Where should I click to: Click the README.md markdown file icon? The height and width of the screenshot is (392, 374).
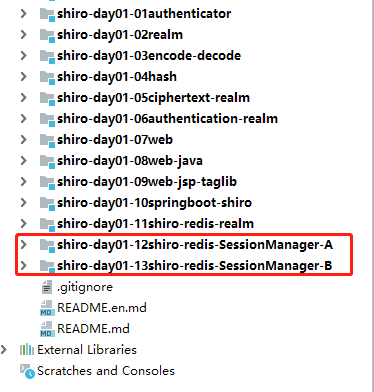[x=46, y=329]
